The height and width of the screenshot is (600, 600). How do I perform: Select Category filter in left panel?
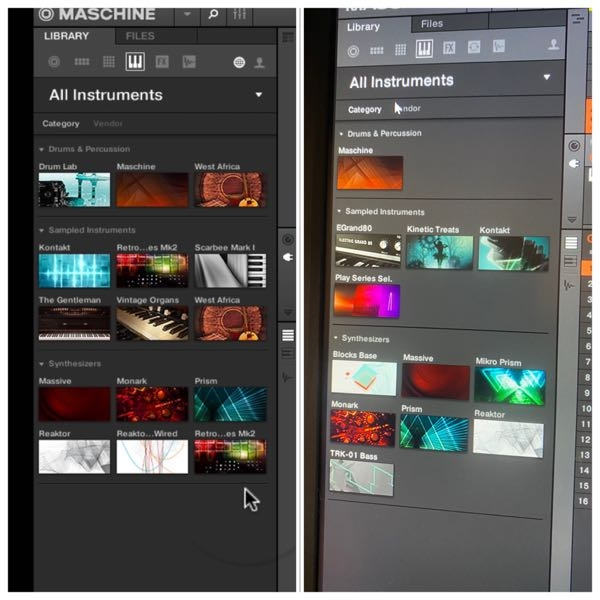coord(61,124)
